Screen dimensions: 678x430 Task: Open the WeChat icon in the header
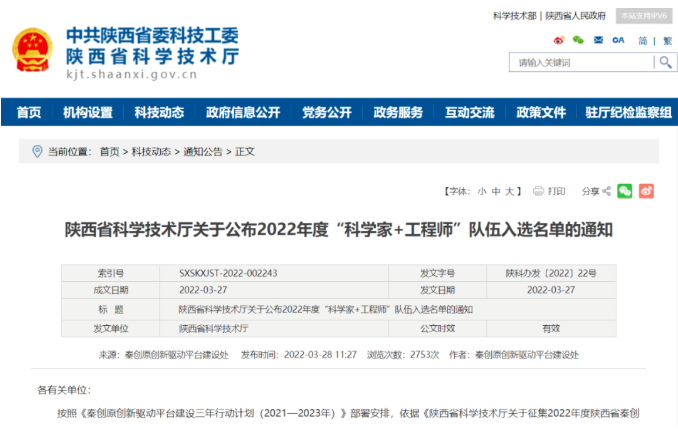(x=578, y=40)
